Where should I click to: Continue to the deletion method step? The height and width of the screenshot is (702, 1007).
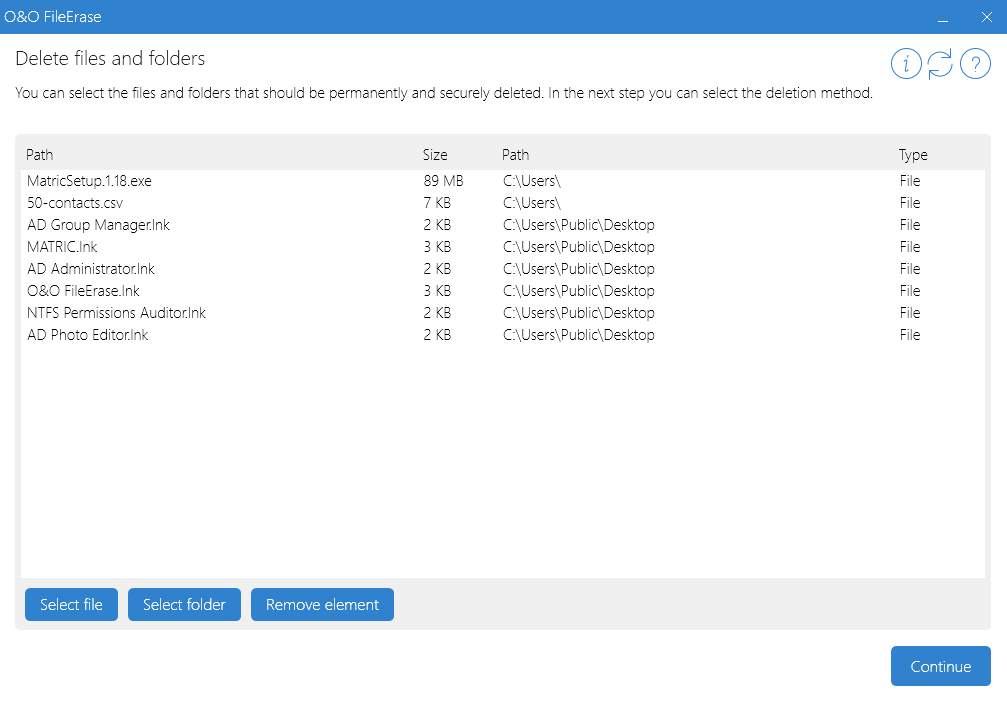[940, 667]
